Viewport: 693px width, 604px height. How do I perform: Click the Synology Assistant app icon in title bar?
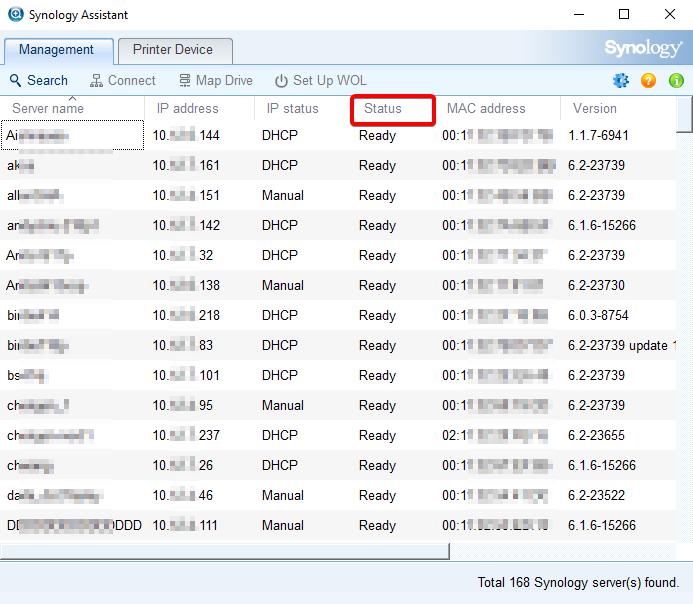pyautogui.click(x=16, y=14)
